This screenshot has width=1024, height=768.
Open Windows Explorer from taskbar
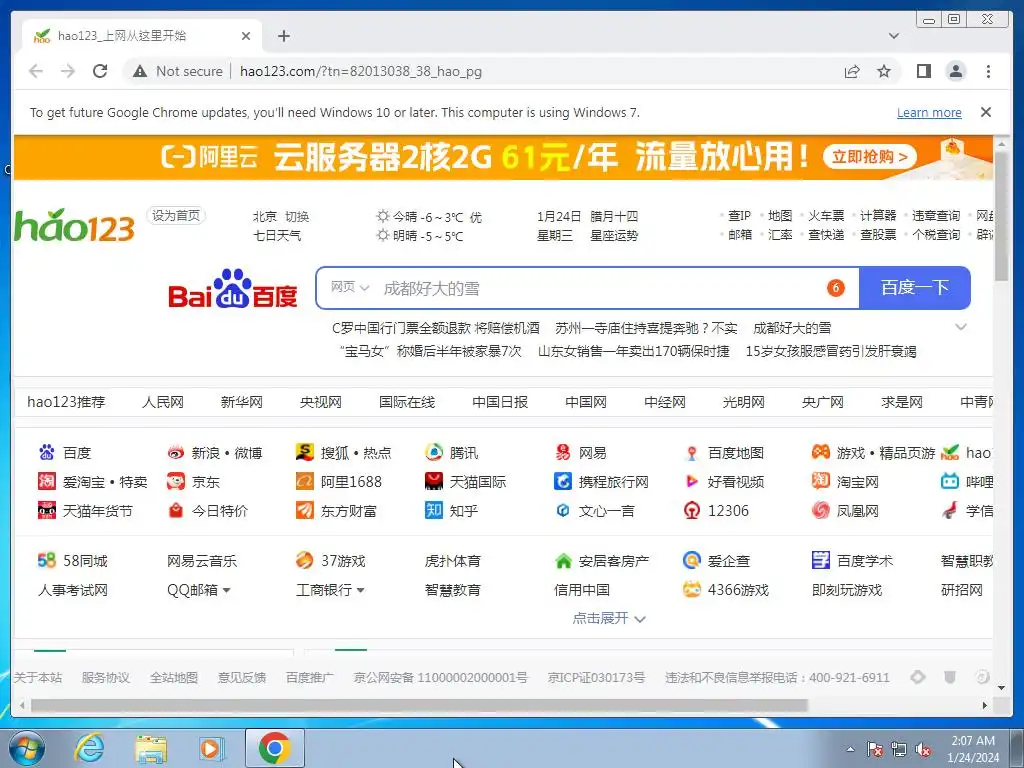tap(151, 748)
